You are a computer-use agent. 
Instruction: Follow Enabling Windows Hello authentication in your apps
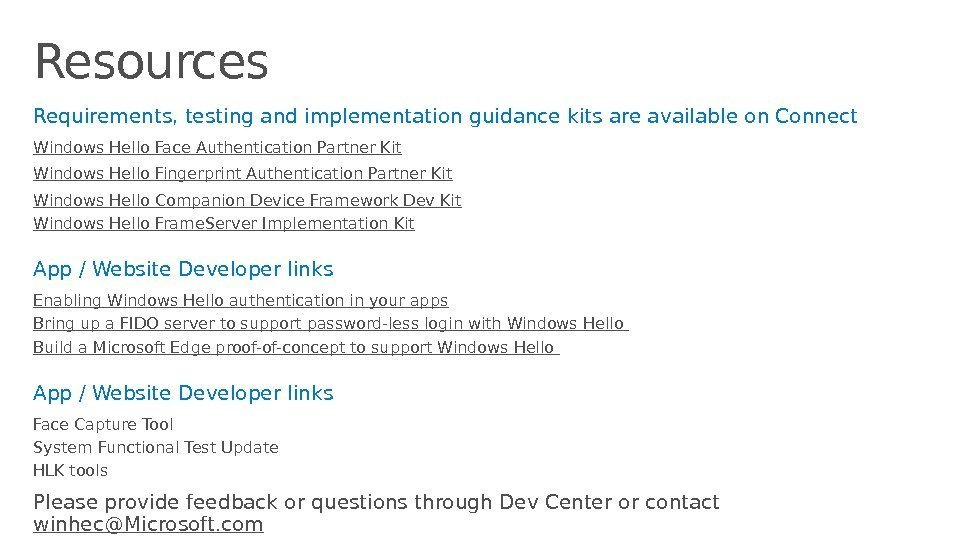240,300
